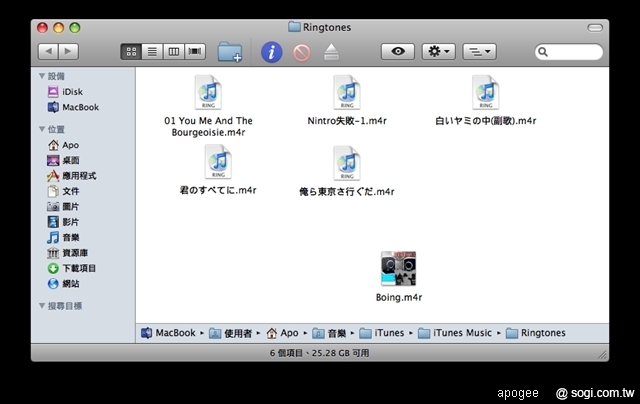Create a new folder from toolbar

click(230, 52)
